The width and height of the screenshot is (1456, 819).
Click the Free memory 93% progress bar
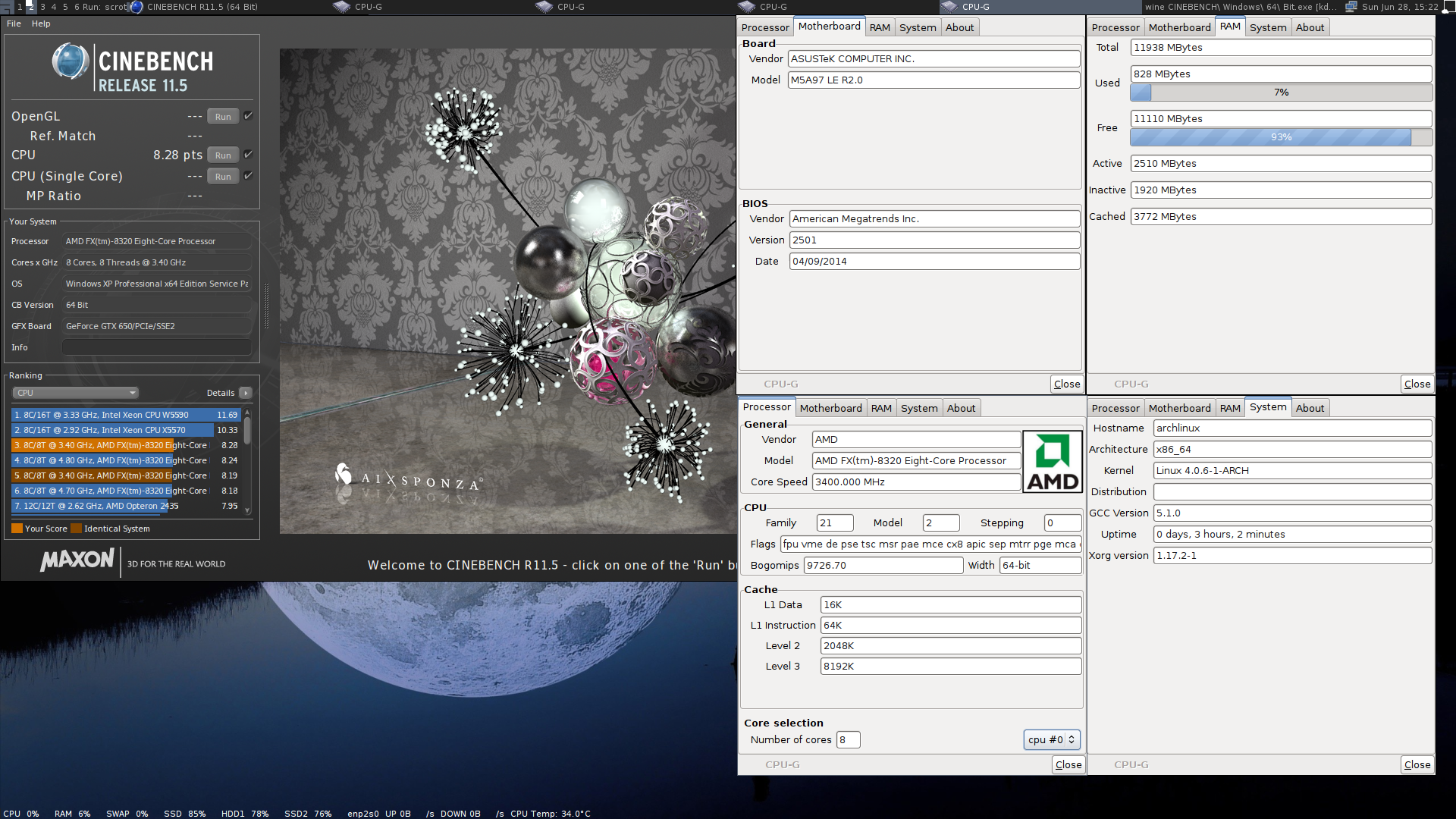[1281, 137]
